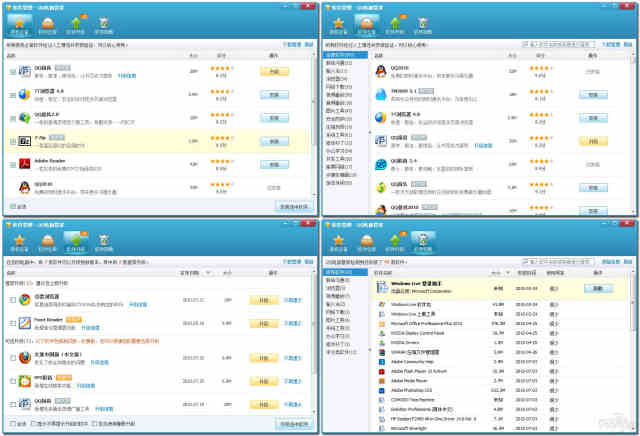
Task: Select the highlighted first category in the software library sidebar
Action: [x=345, y=55]
